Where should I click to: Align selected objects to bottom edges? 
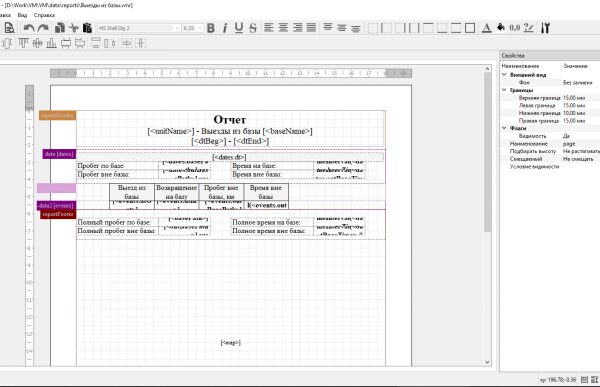[x=51, y=43]
